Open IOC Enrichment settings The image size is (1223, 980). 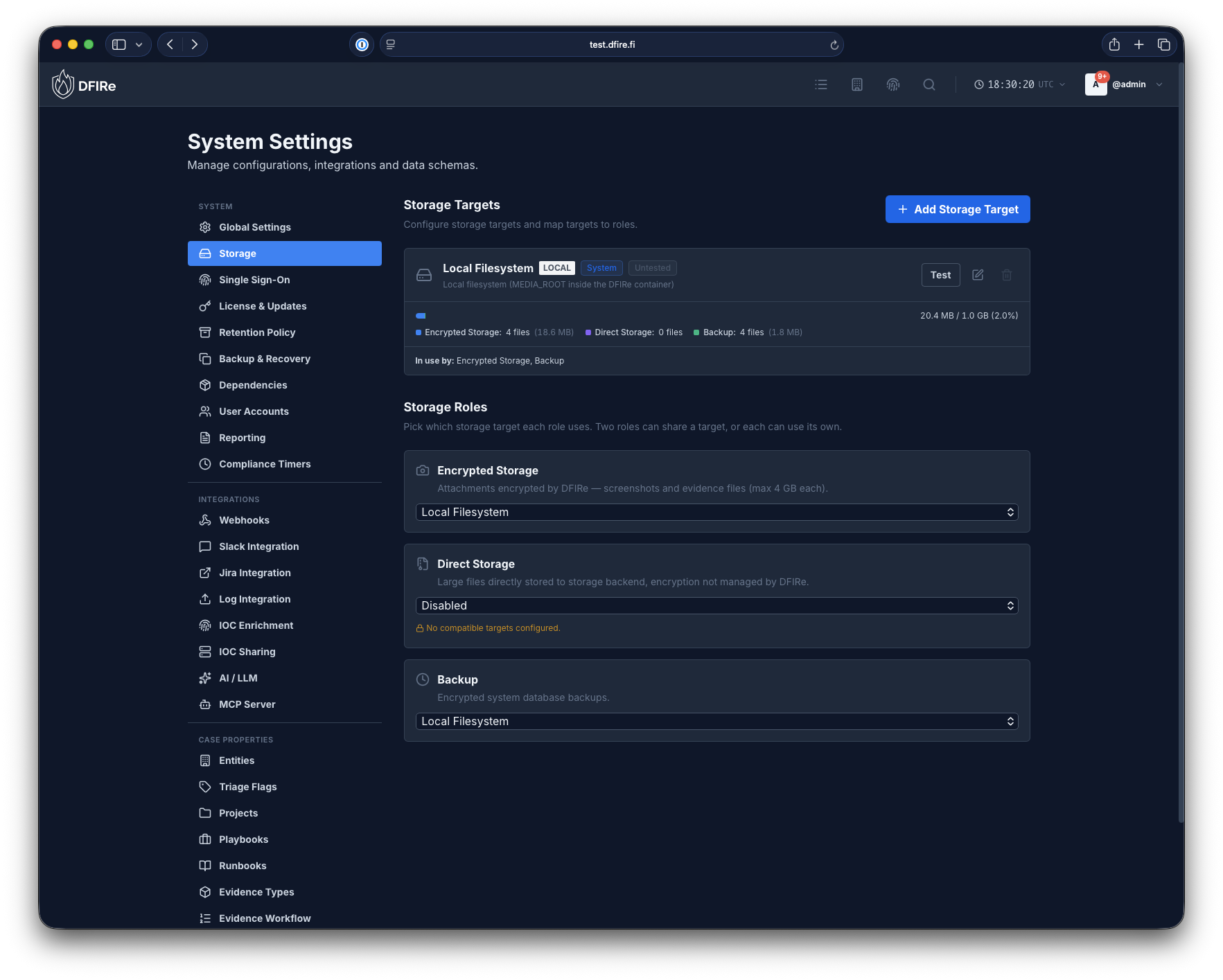(284, 625)
